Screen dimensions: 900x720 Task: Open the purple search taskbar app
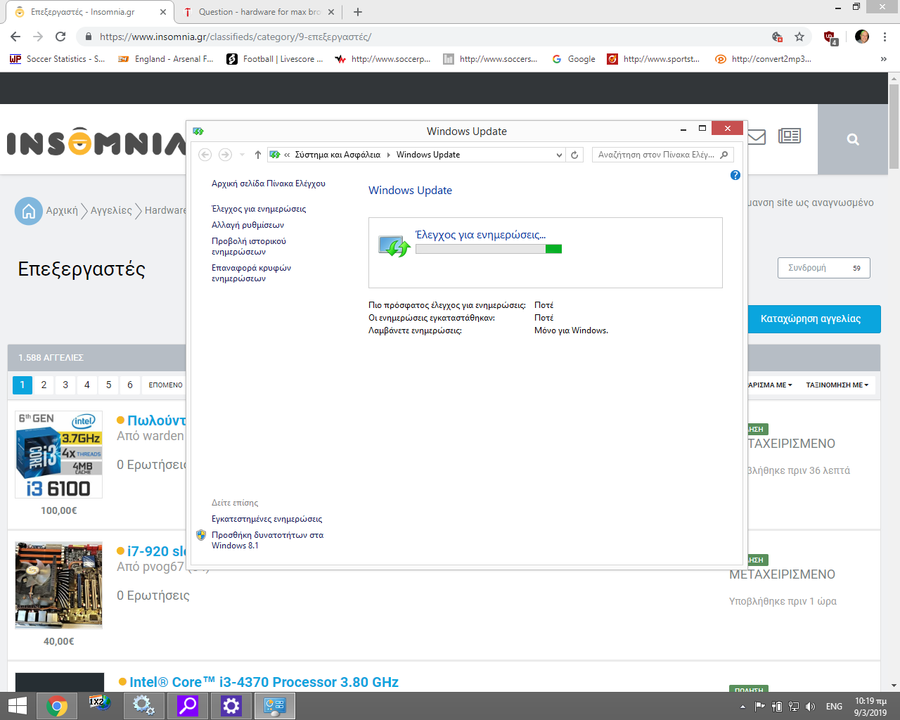187,706
